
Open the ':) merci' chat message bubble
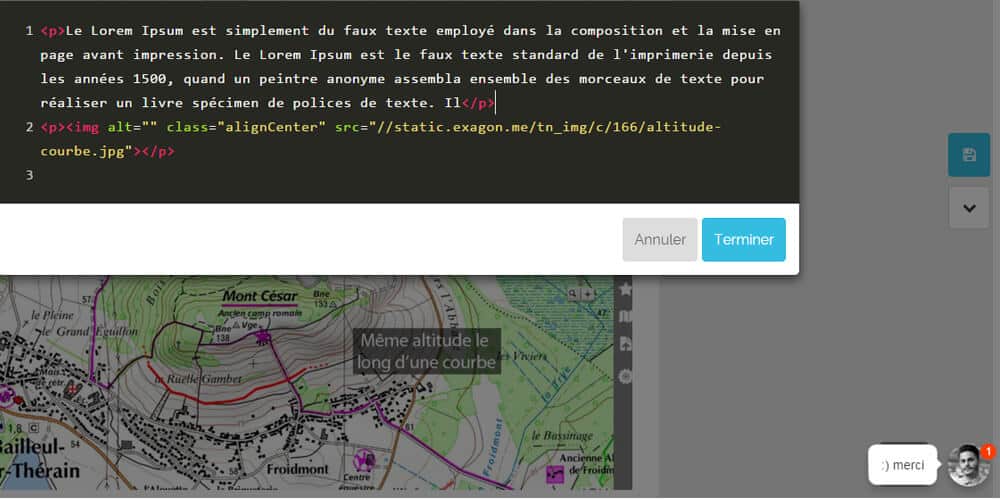coord(902,466)
